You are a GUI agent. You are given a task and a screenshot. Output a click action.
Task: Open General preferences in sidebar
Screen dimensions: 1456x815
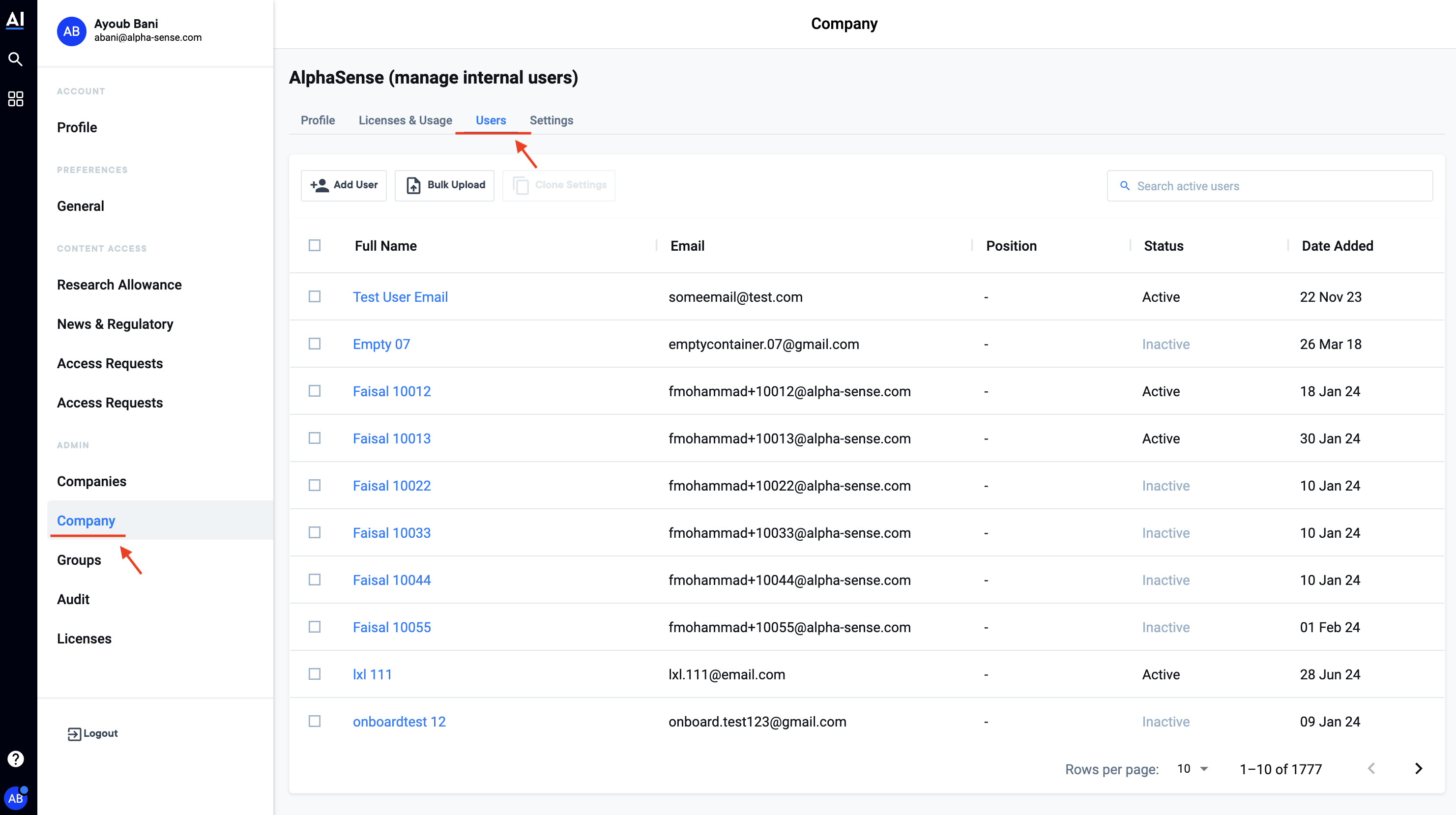coord(80,206)
